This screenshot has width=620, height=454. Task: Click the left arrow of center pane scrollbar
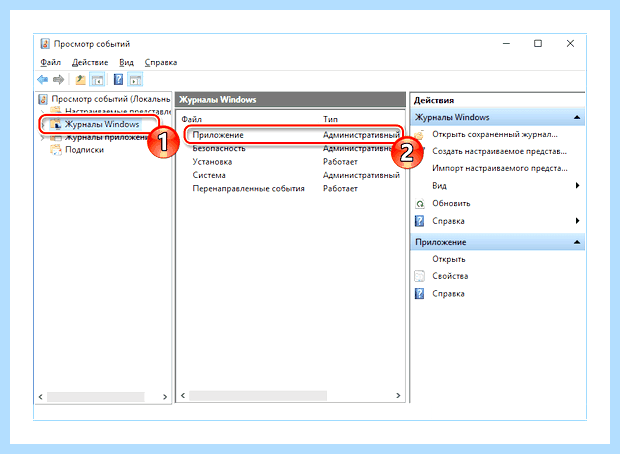[183, 395]
